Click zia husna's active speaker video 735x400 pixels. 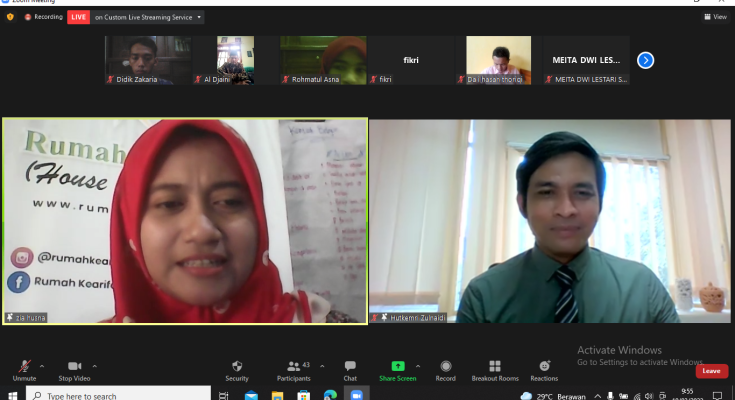coord(185,221)
